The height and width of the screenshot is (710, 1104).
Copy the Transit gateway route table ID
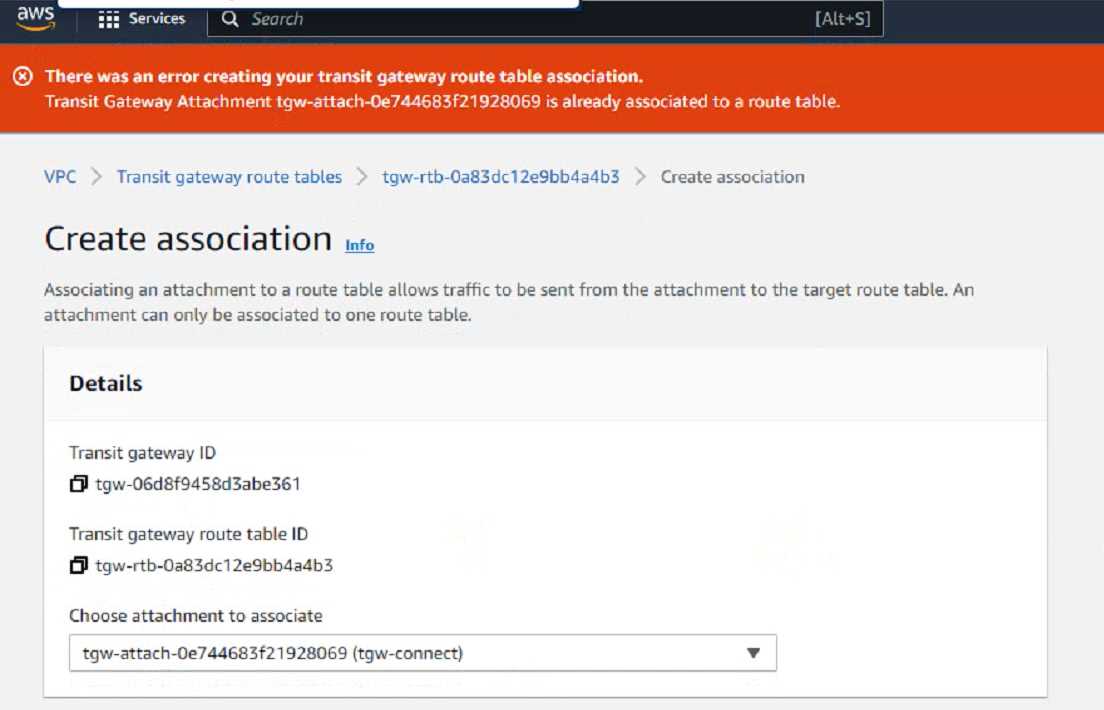tap(79, 566)
